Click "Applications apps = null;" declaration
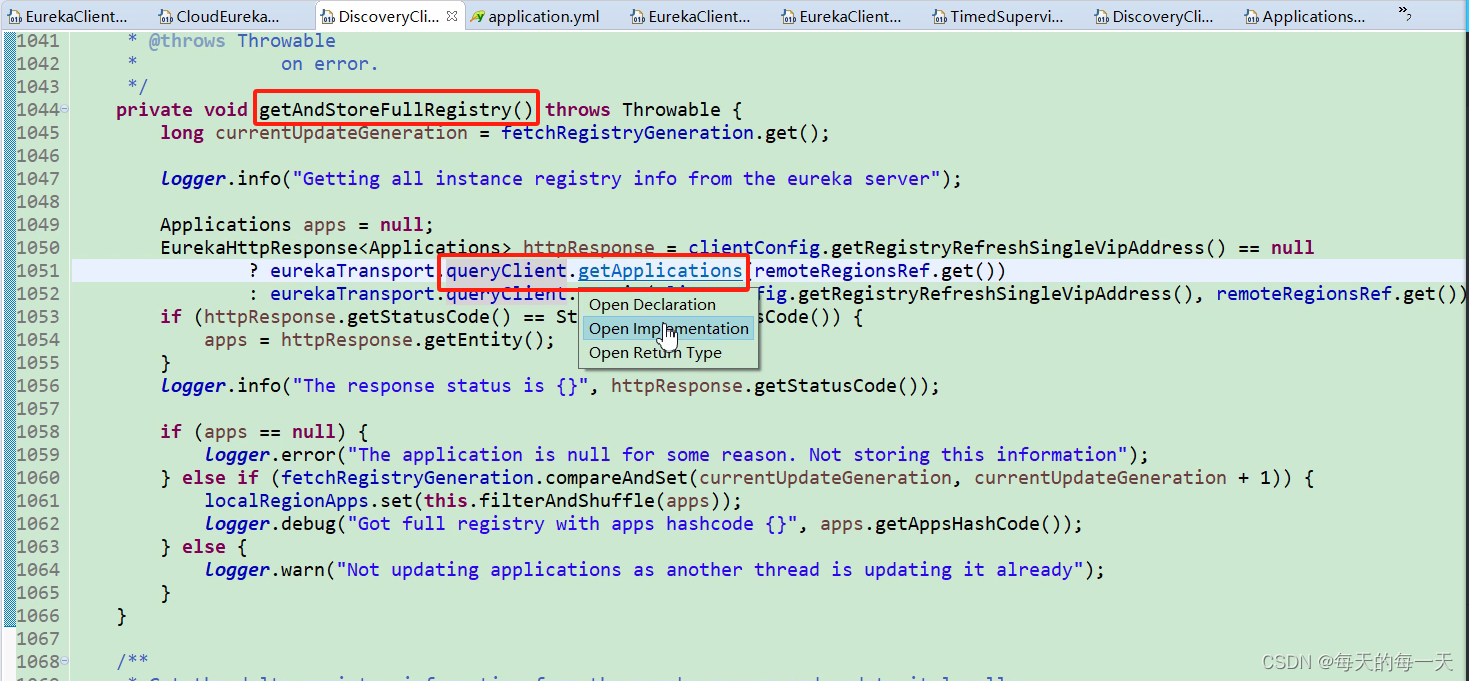 click(x=297, y=224)
